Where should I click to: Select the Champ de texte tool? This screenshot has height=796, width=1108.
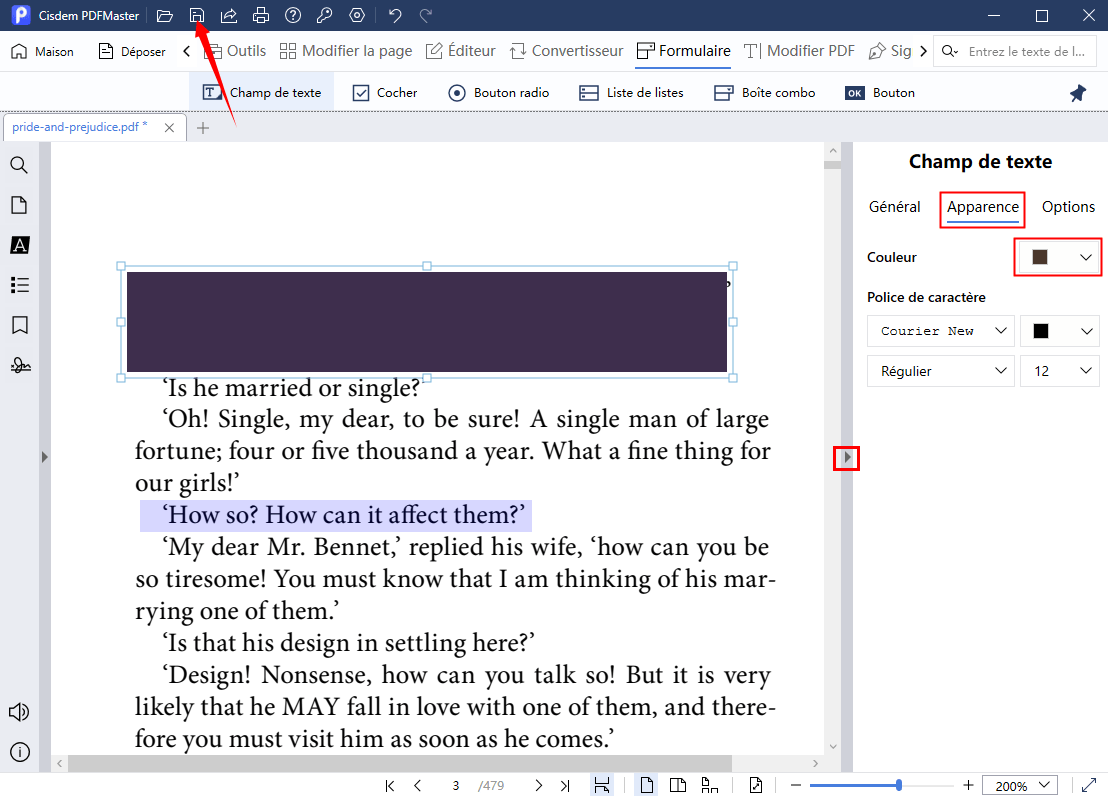tap(261, 93)
